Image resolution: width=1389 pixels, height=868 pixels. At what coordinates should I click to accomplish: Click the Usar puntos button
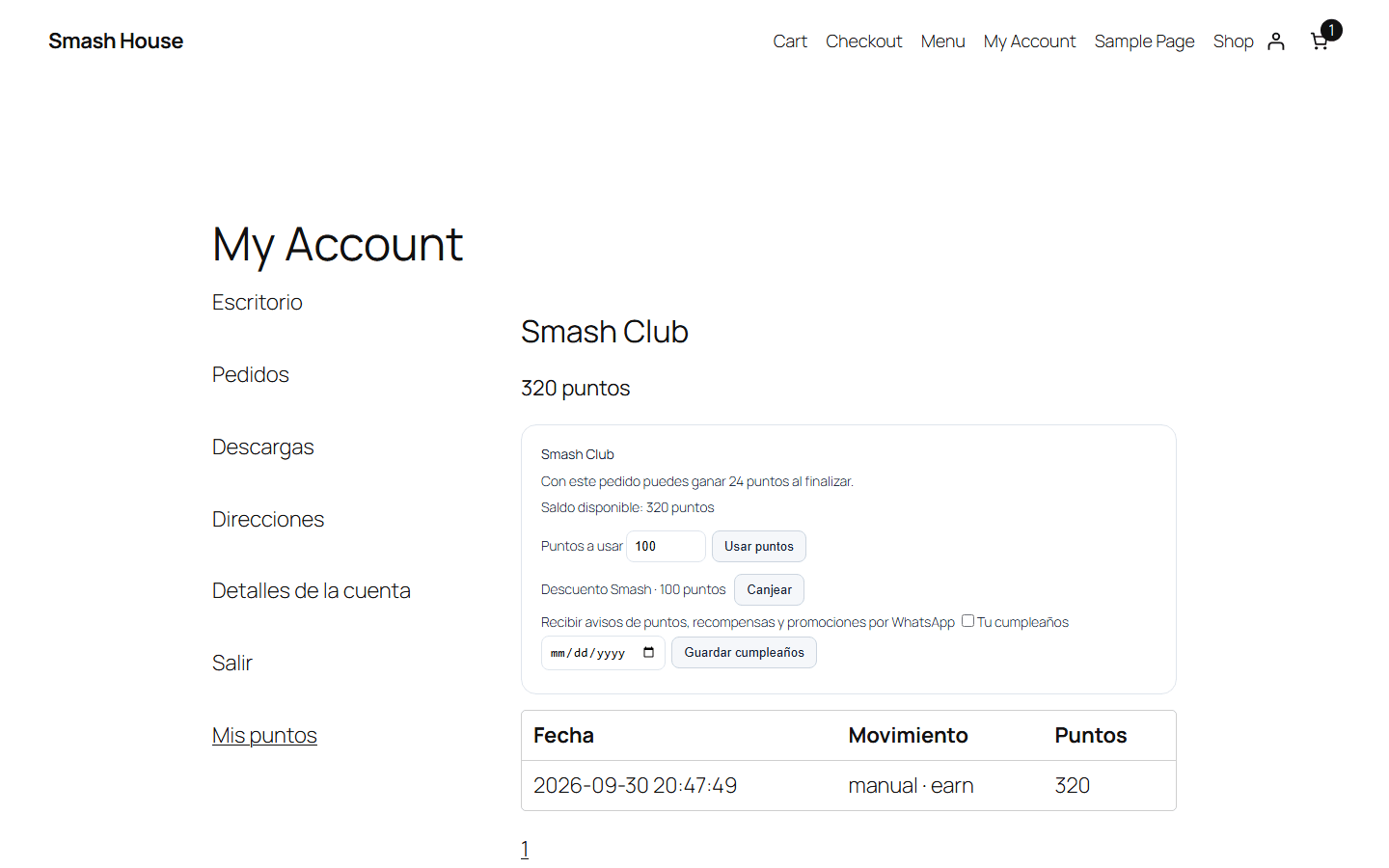pyautogui.click(x=759, y=546)
